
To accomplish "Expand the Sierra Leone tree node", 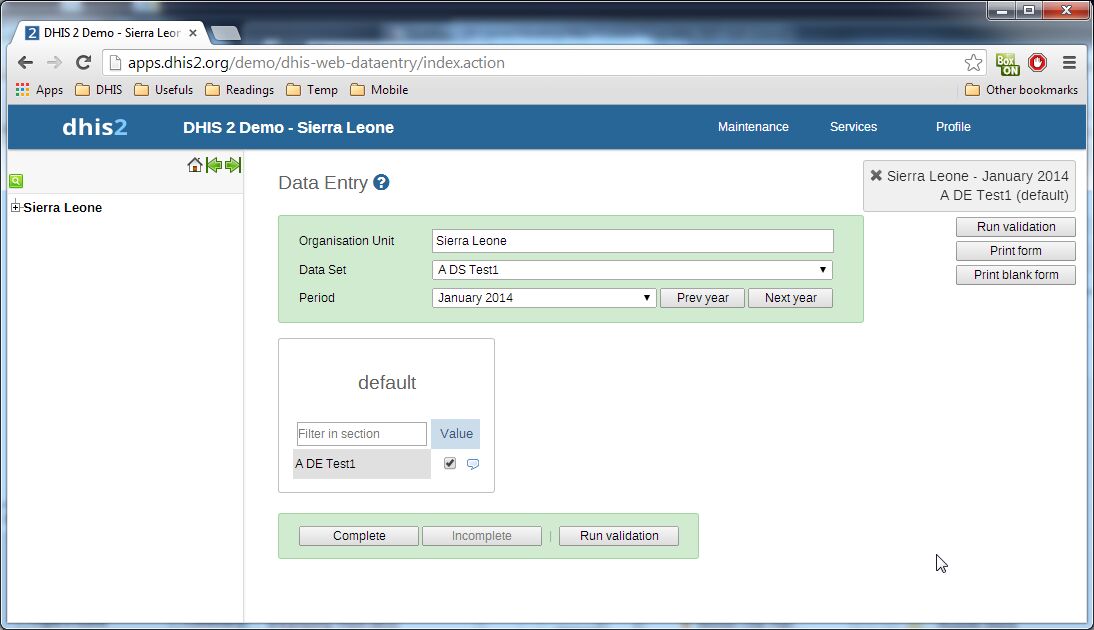I will click(15, 208).
